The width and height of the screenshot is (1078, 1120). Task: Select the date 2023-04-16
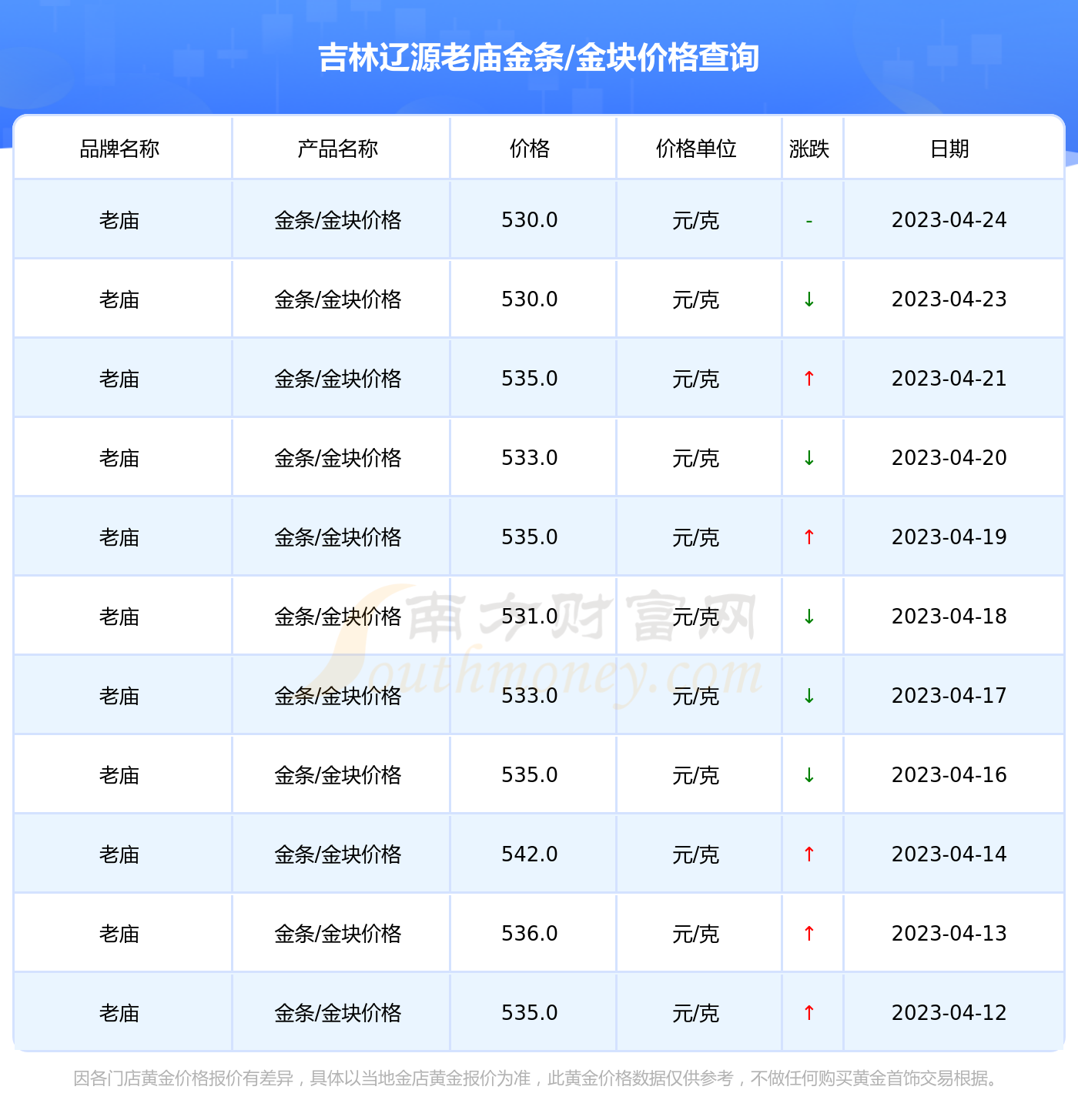[x=949, y=775]
